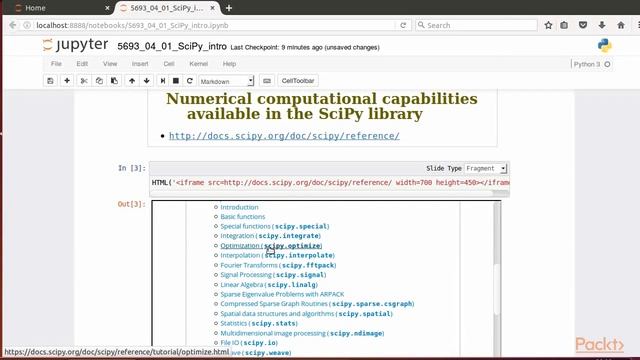The width and height of the screenshot is (640, 360).
Task: Open the Kernel menu
Action: click(199, 64)
